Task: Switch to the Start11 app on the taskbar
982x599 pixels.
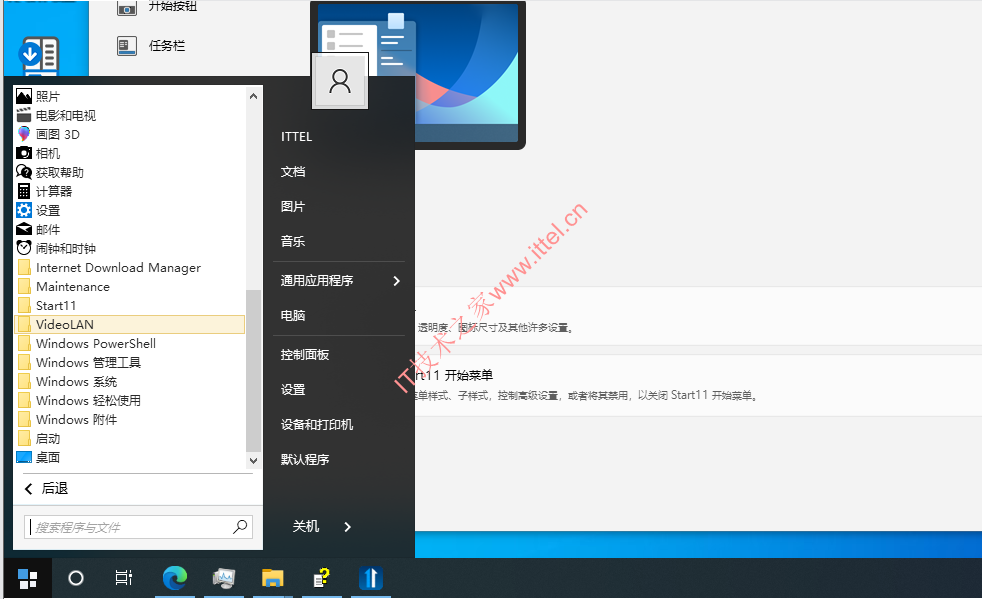Action: tap(371, 578)
